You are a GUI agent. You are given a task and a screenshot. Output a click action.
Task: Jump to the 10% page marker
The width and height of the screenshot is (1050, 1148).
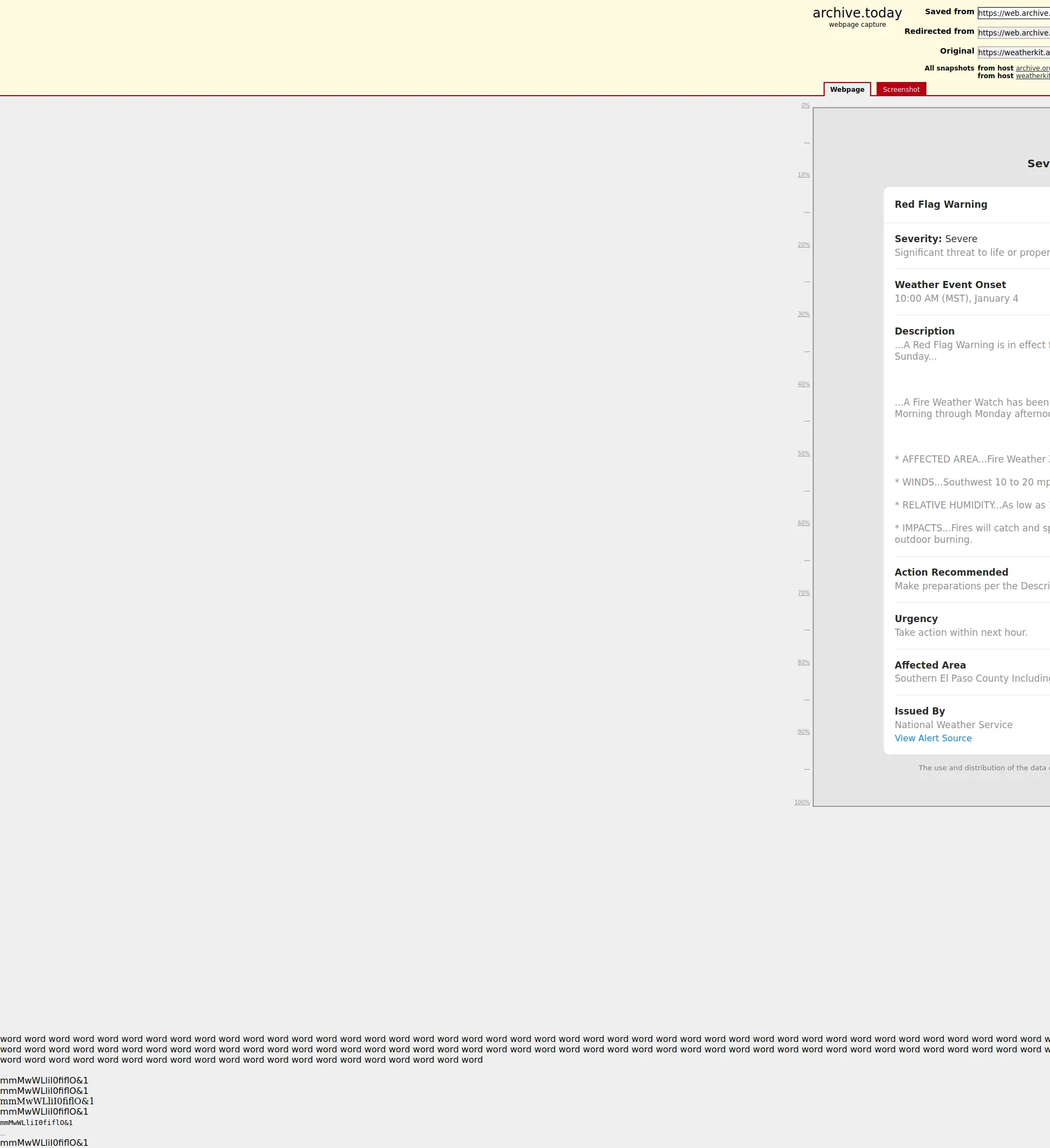pos(803,175)
